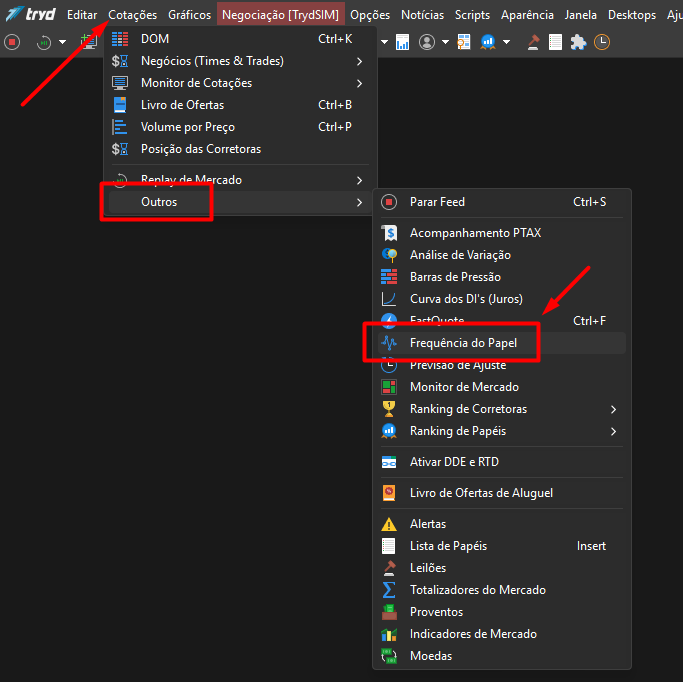Select Frequência do Papel
The width and height of the screenshot is (683, 682).
point(501,343)
